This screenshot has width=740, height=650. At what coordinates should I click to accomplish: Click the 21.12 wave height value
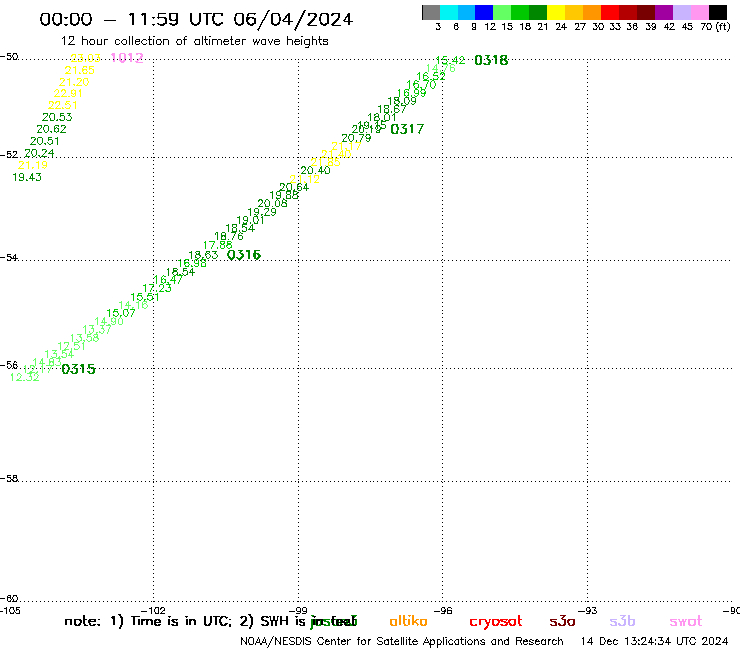tap(304, 179)
